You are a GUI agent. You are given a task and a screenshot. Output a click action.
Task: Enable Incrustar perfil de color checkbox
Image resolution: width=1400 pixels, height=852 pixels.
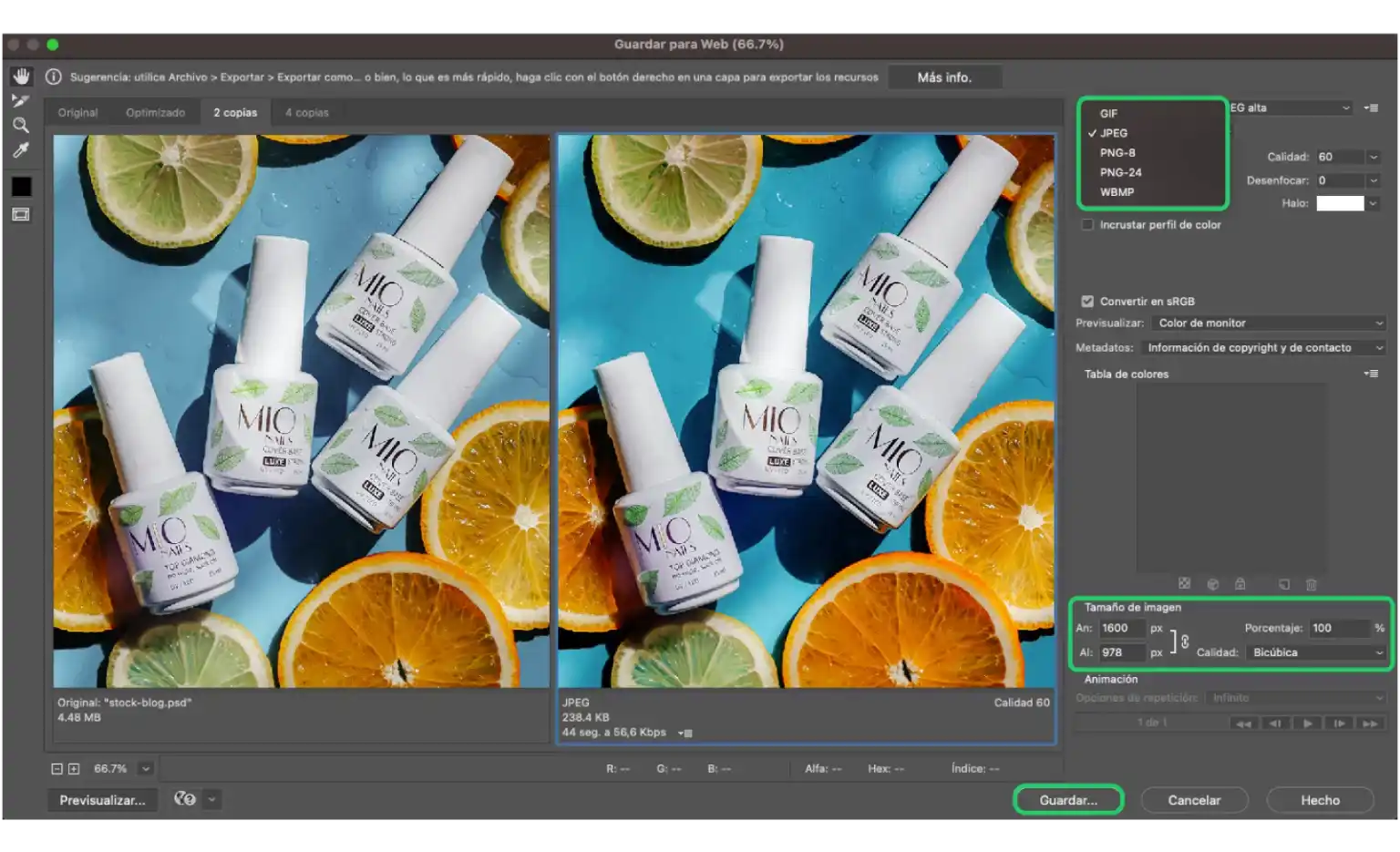1087,225
